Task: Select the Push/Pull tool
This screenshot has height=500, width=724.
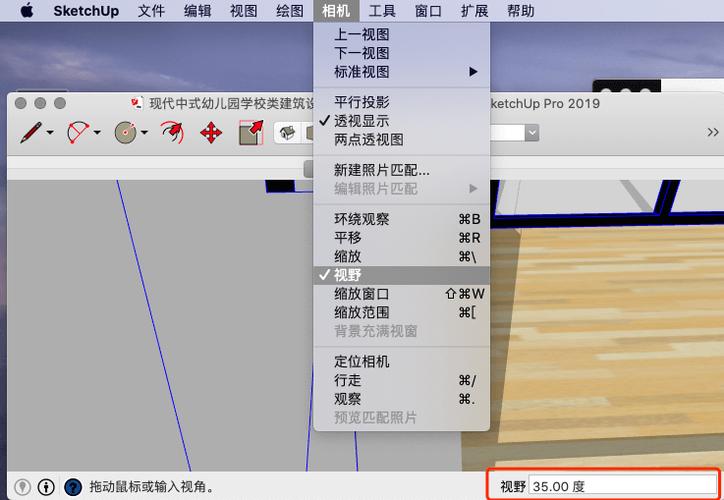Action: 251,133
